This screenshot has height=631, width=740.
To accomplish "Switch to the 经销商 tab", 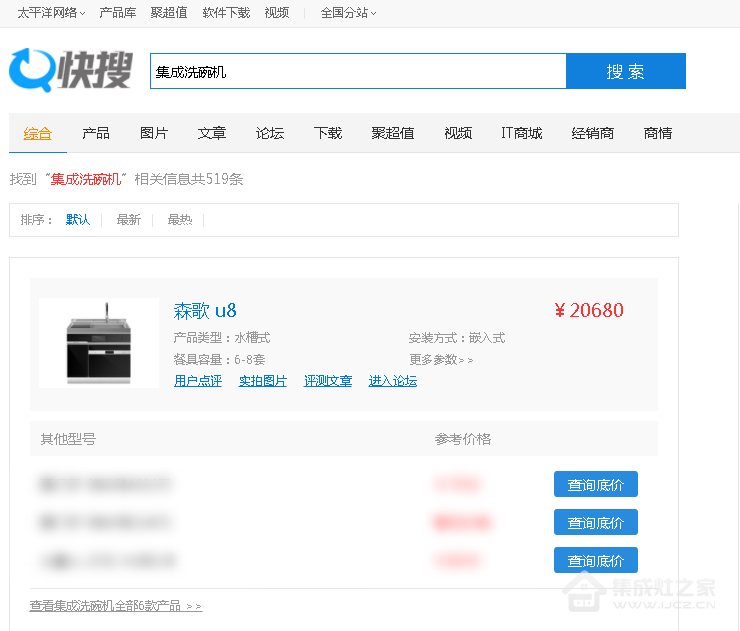I will [x=593, y=134].
